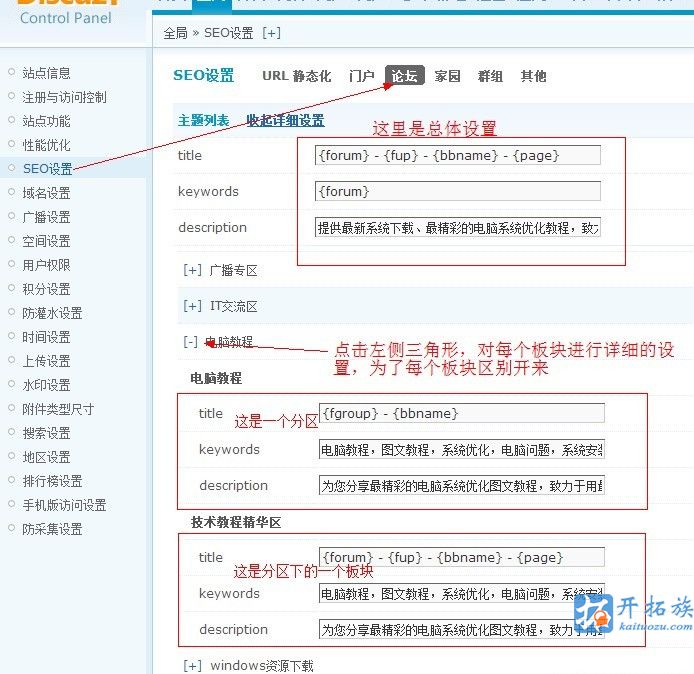Open 性能优化 settings
Screen dimensions: 694x674
pyautogui.click(x=46, y=145)
